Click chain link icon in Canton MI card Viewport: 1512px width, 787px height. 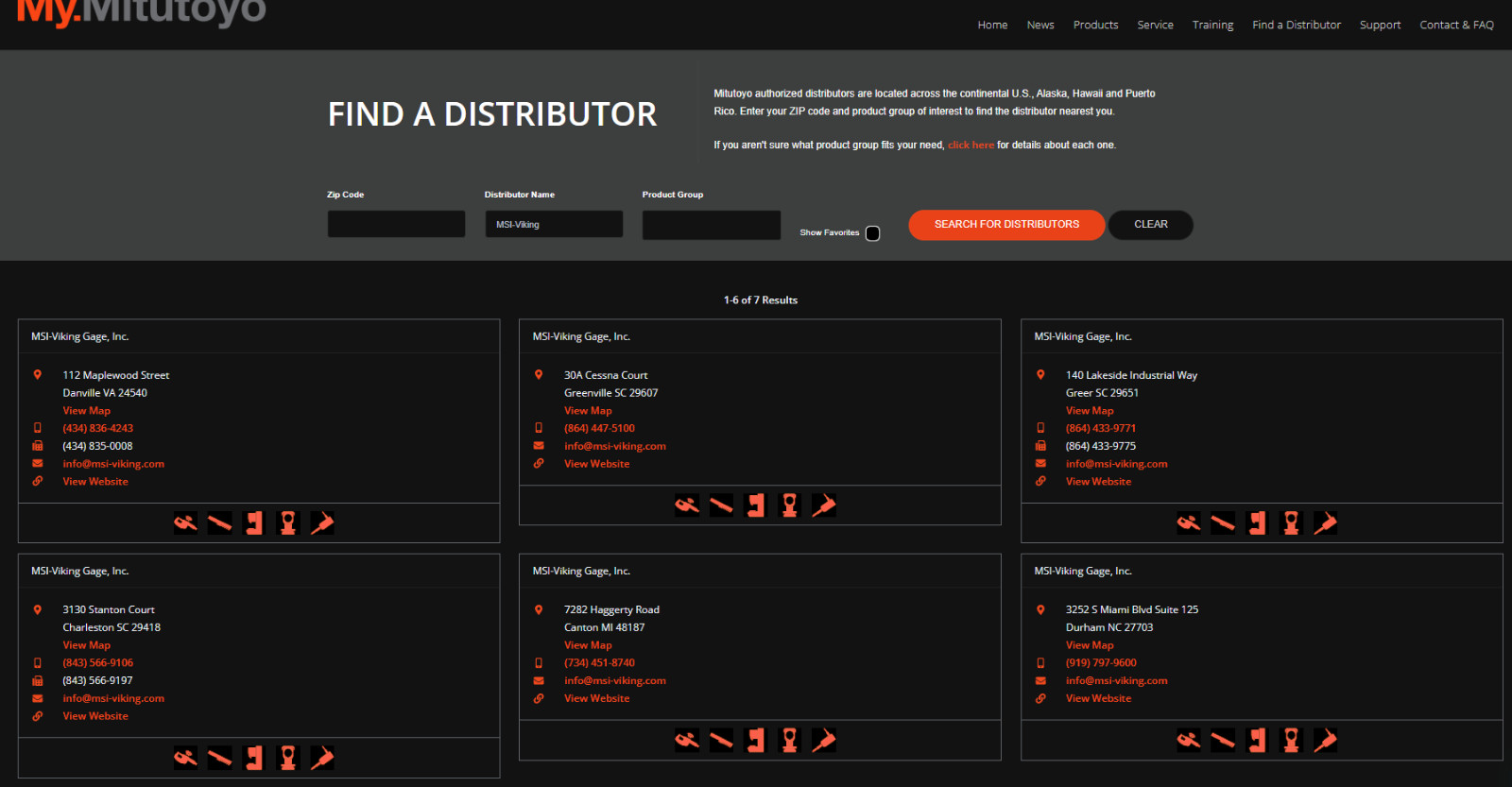(539, 698)
